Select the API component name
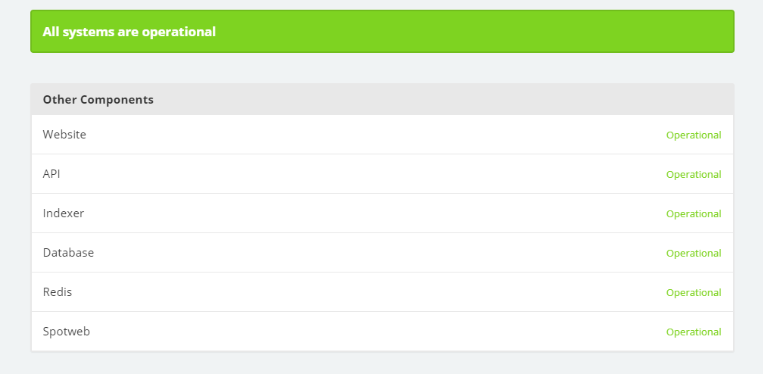The image size is (763, 374). point(51,174)
